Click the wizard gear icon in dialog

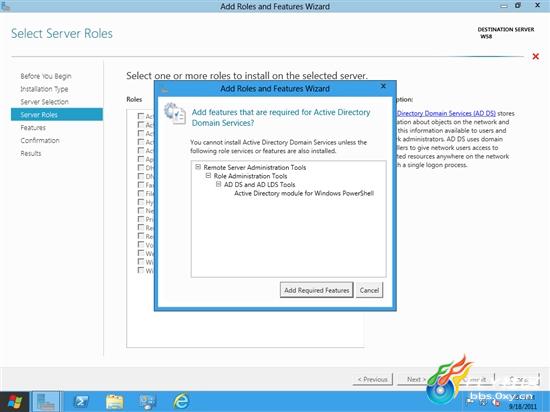coord(175,114)
